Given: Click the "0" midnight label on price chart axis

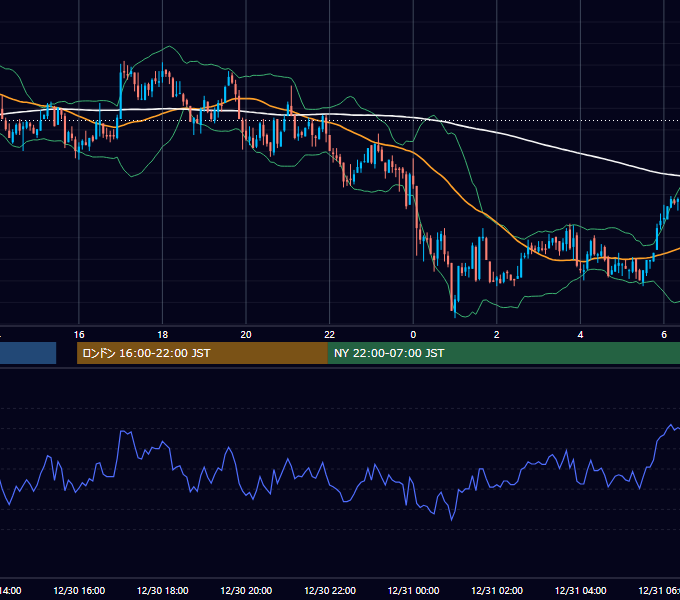Looking at the screenshot, I should click(x=413, y=334).
